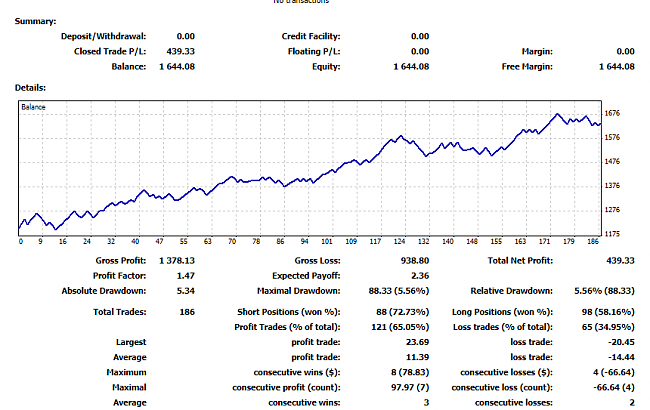Viewport: 650px width, 410px height.
Task: Click the Floating P/L label
Action: [x=314, y=51]
